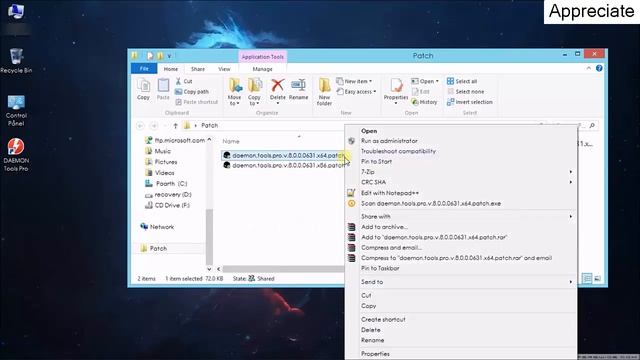
Task: Click the Cut scissors icon
Action: [178, 81]
